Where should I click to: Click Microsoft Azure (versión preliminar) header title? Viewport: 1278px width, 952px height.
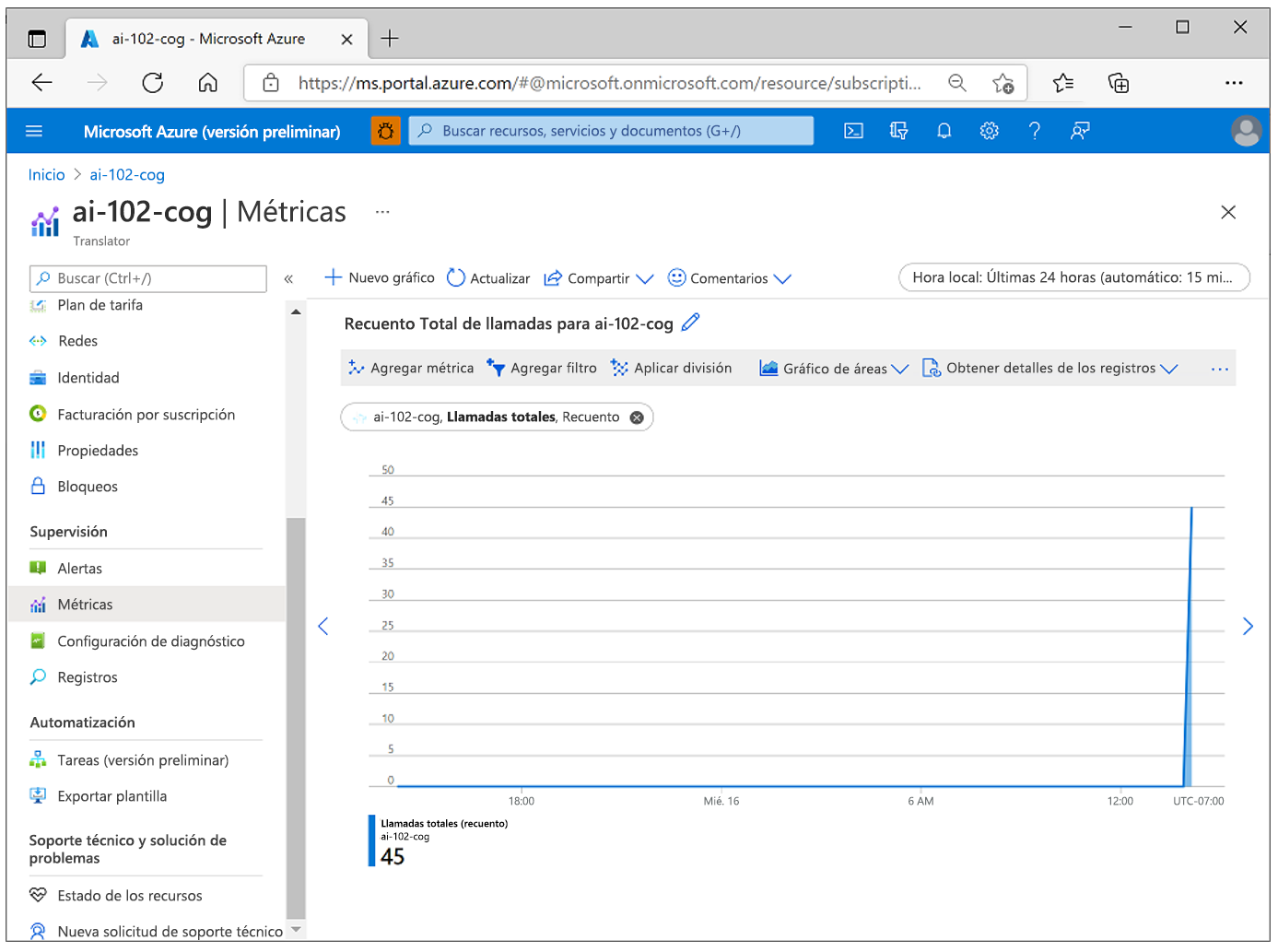[212, 132]
